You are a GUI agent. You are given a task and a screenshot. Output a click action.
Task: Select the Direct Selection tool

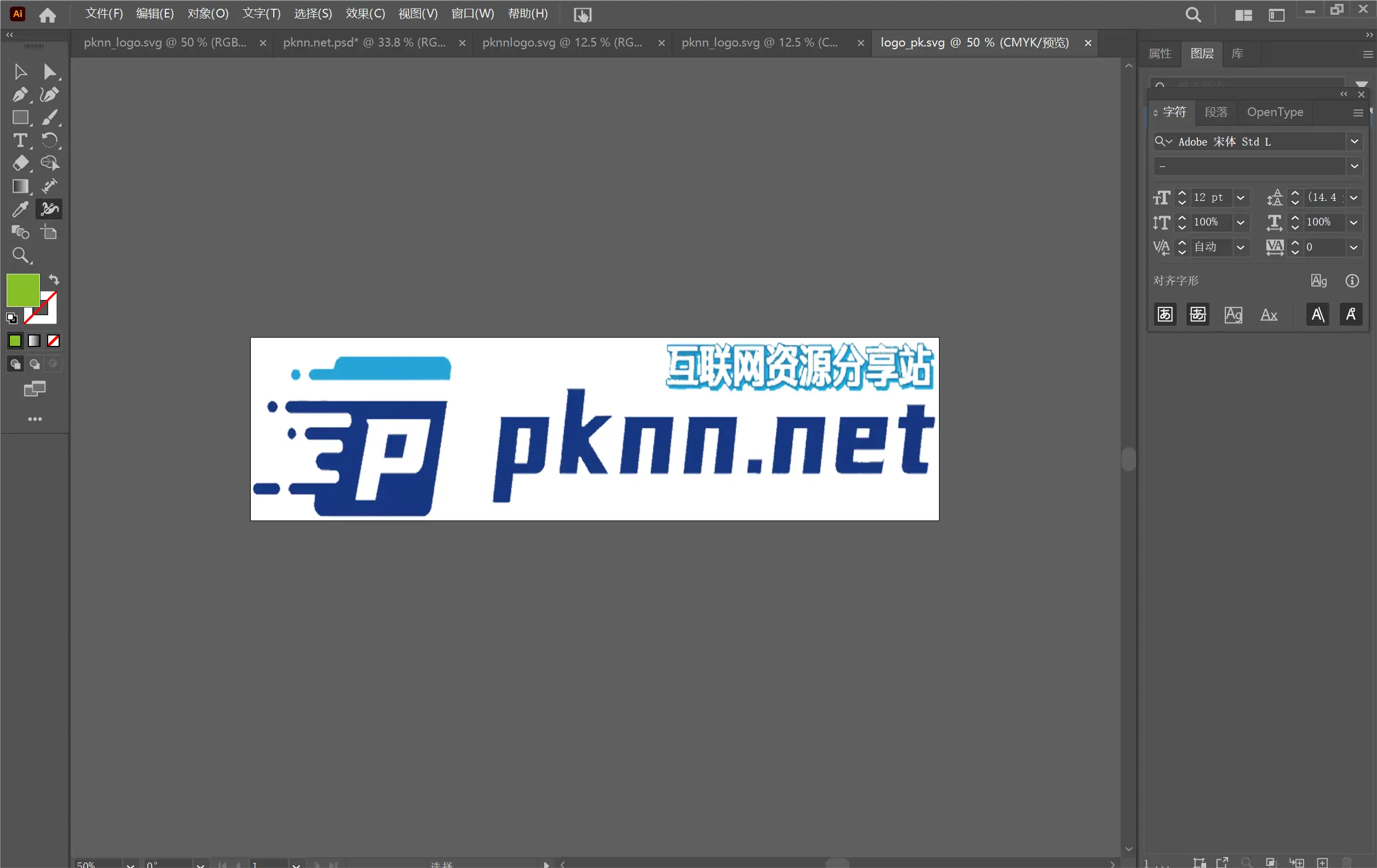50,72
